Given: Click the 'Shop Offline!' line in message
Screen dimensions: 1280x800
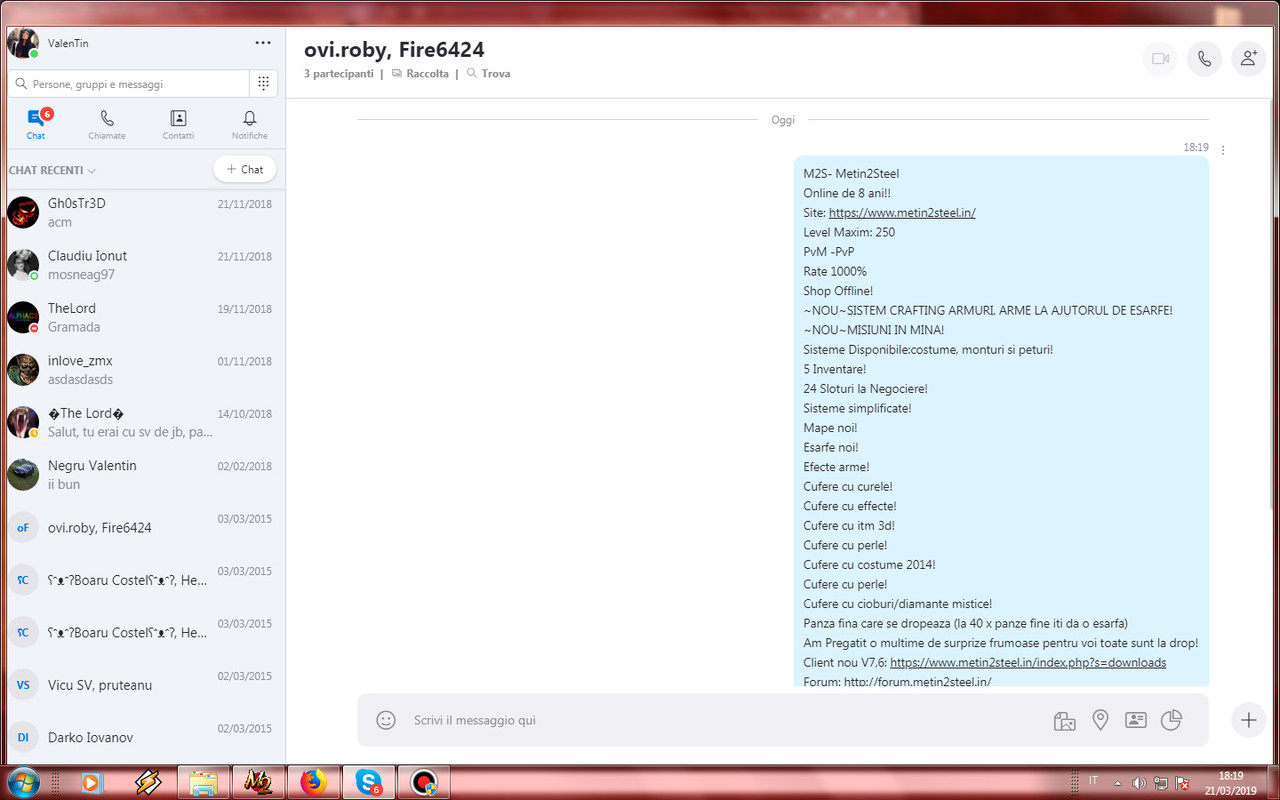Looking at the screenshot, I should point(838,291).
